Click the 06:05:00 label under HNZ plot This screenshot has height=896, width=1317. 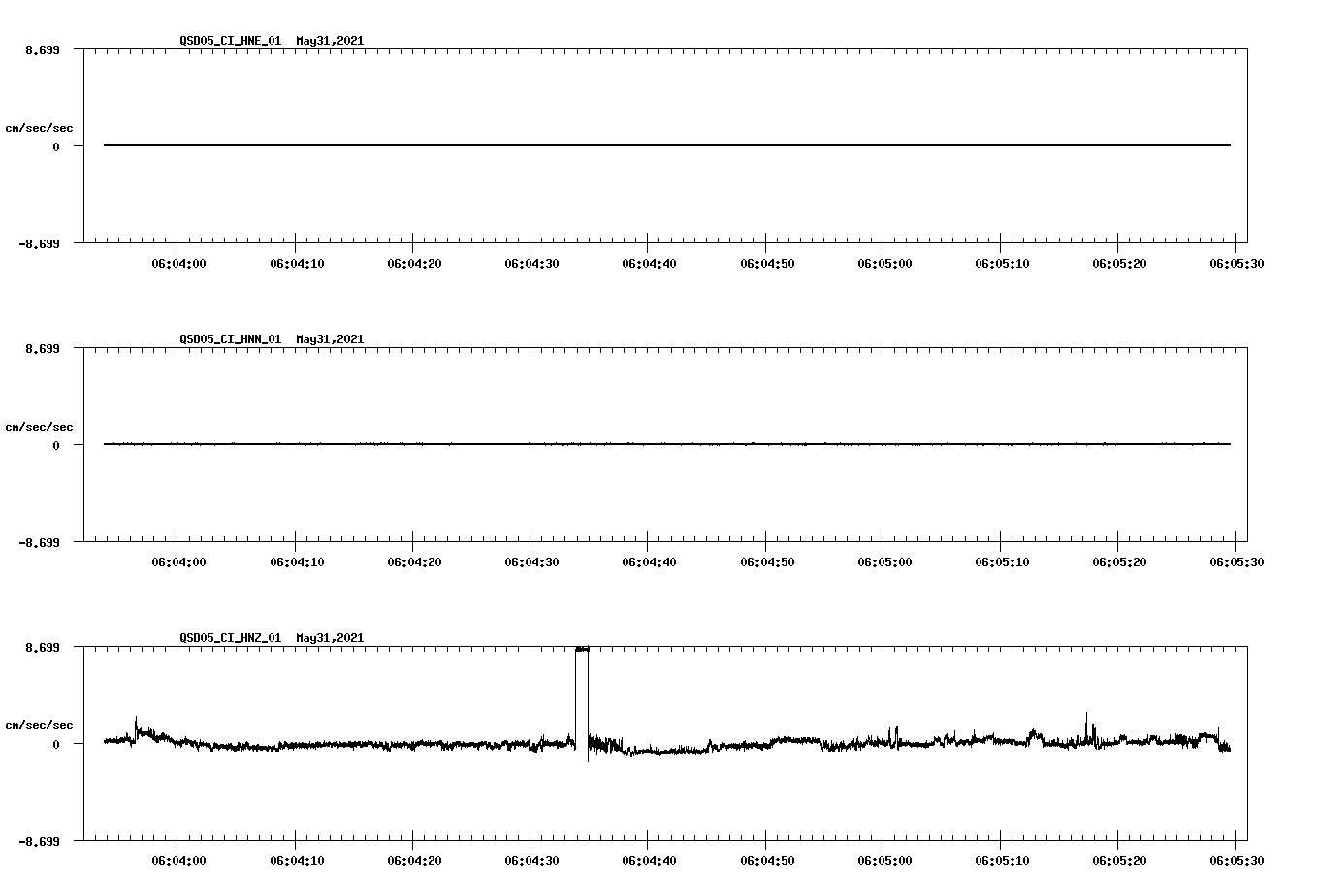coord(883,861)
